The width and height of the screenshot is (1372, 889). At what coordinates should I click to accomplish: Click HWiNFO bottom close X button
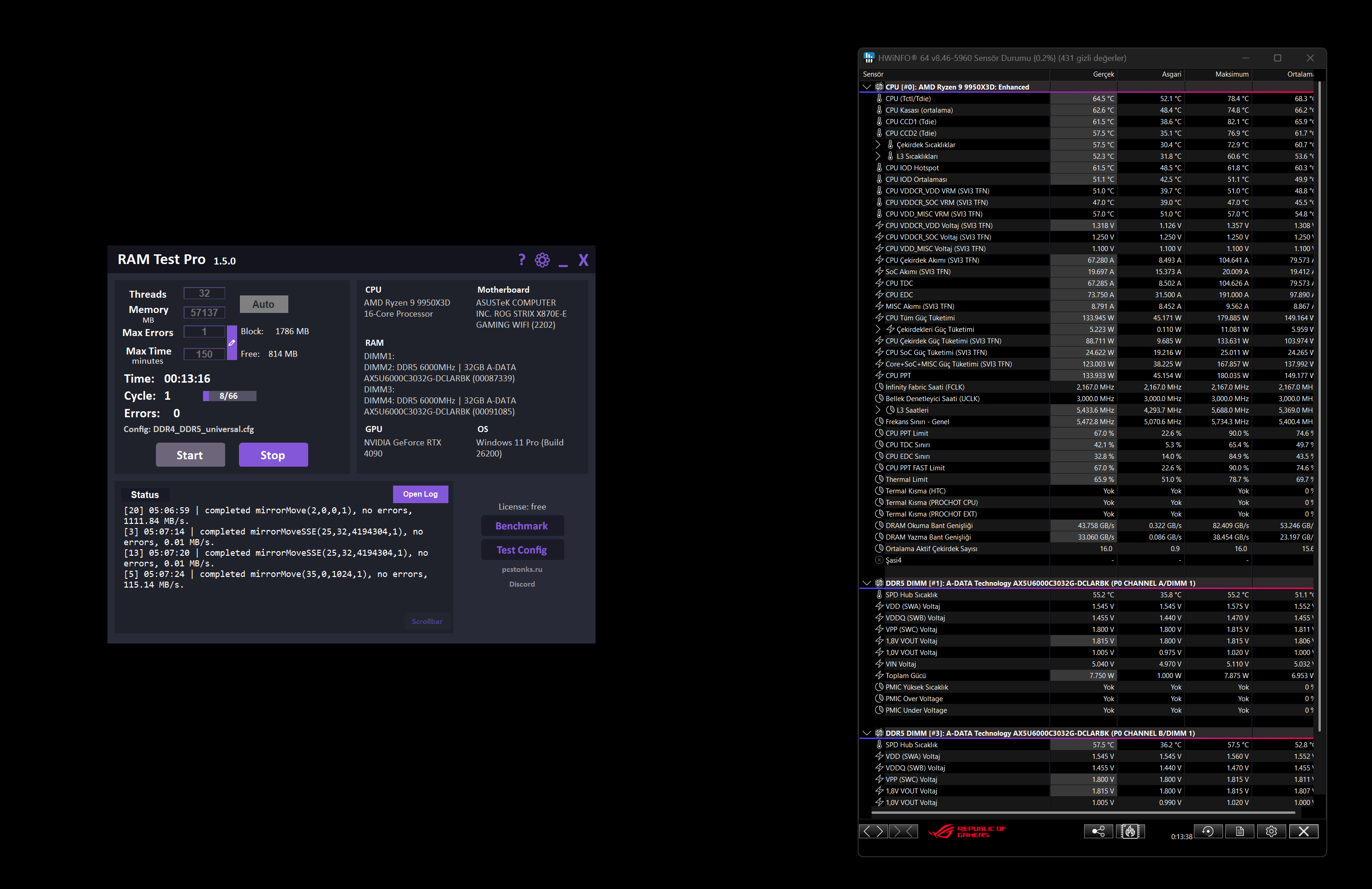pyautogui.click(x=1303, y=831)
